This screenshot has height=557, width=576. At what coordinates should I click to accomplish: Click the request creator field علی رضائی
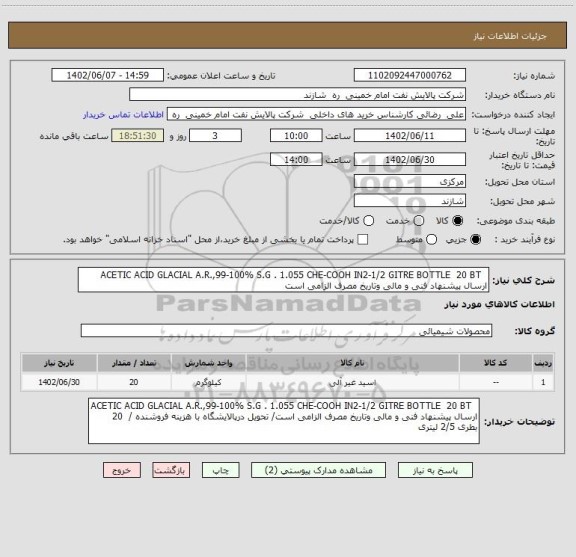[x=316, y=115]
